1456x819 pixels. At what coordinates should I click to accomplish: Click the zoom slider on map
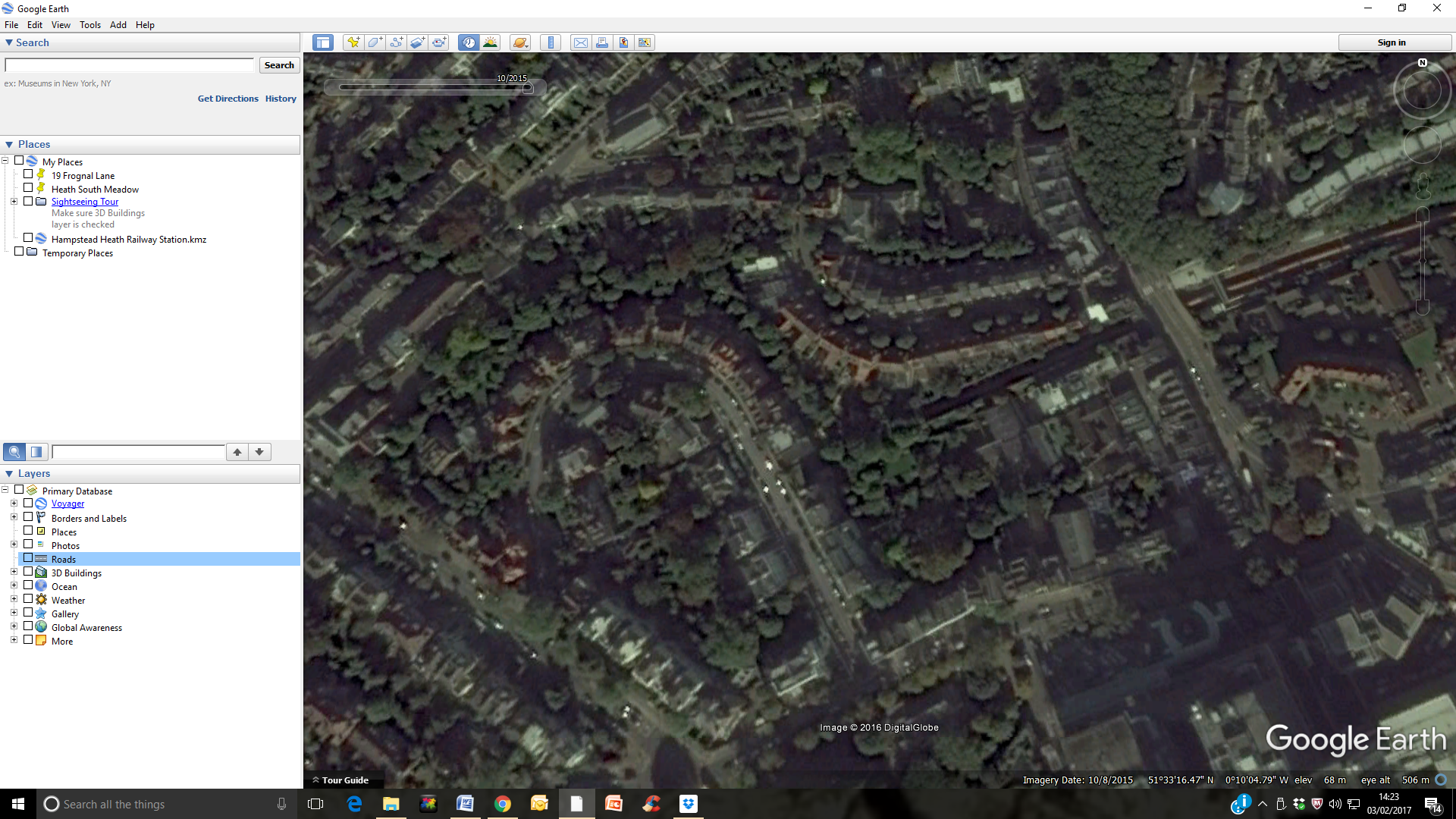1423,261
